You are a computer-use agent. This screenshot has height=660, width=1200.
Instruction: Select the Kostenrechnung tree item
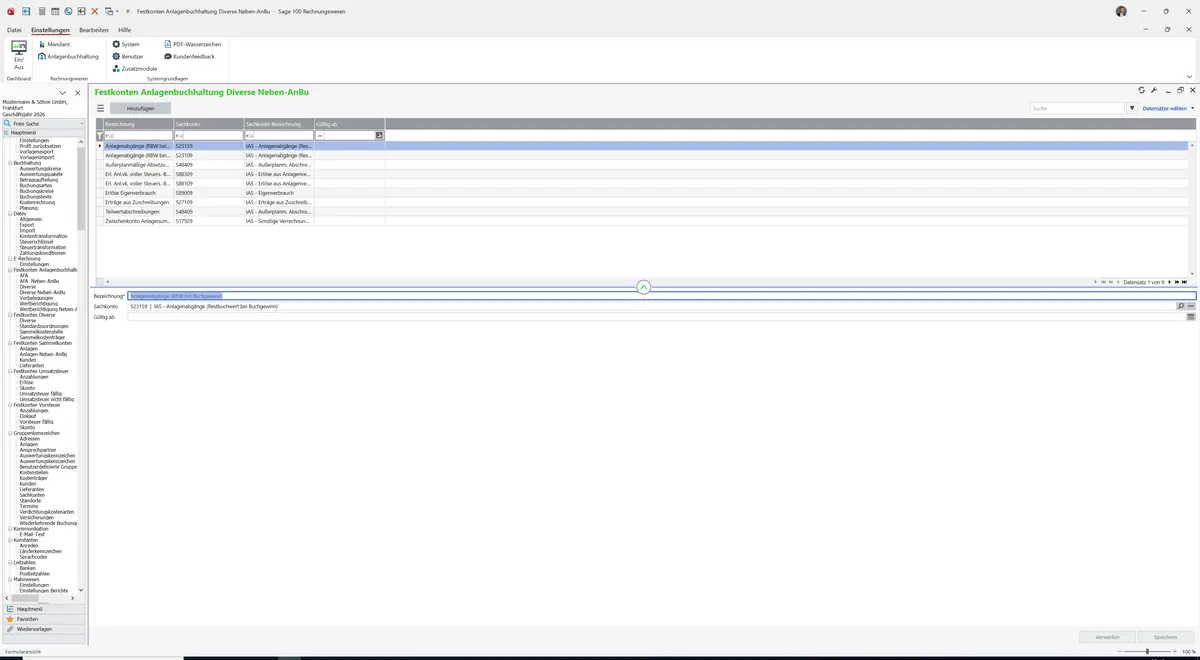[38, 202]
